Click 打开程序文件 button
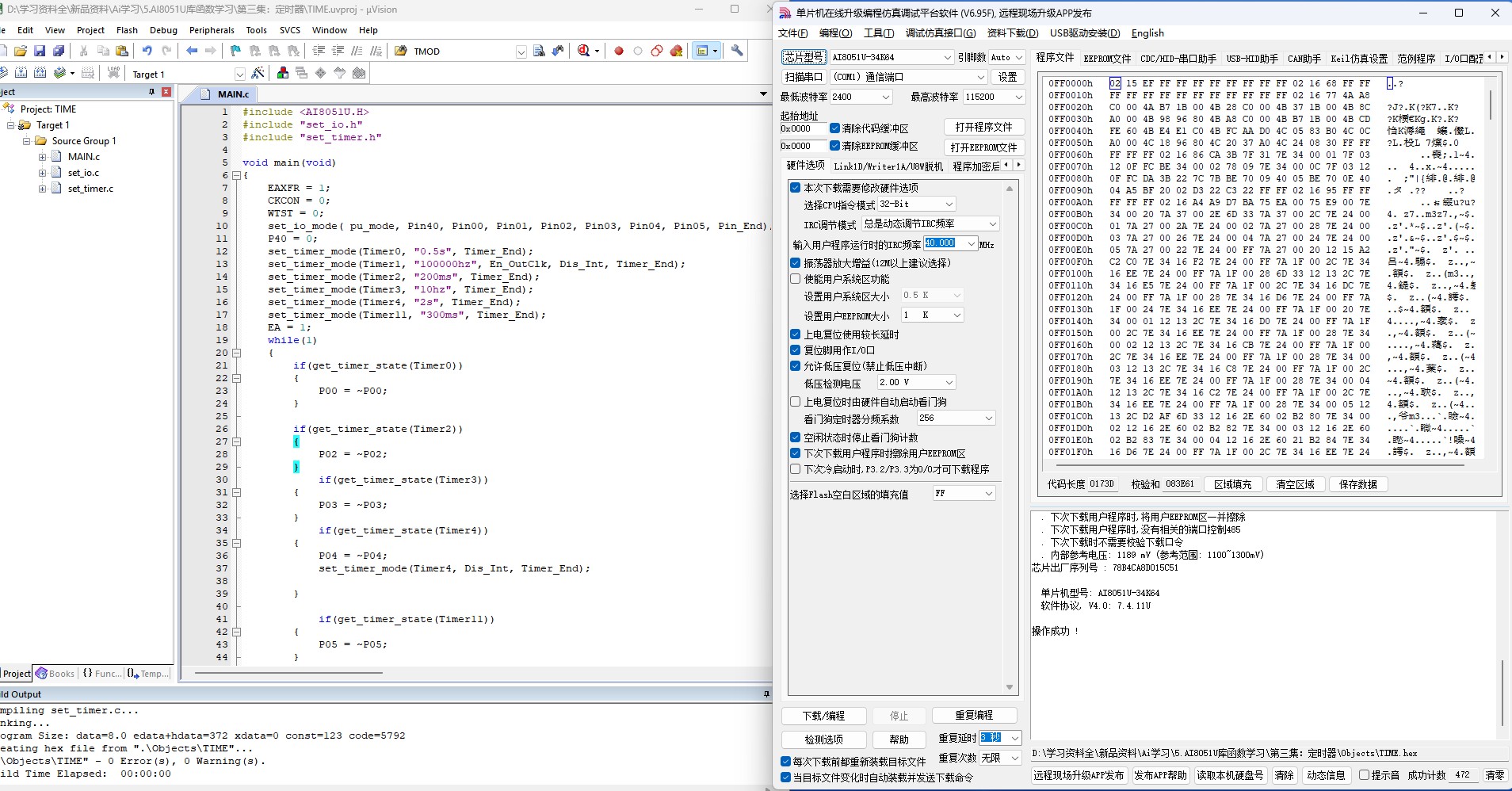Screen dimensions: 1512x791 [x=984, y=127]
